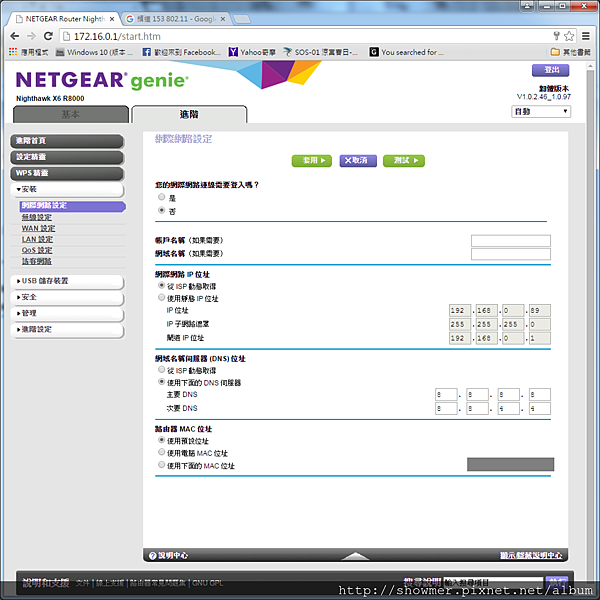Open the other bookmarks folder
The height and width of the screenshot is (600, 600).
pos(571,52)
